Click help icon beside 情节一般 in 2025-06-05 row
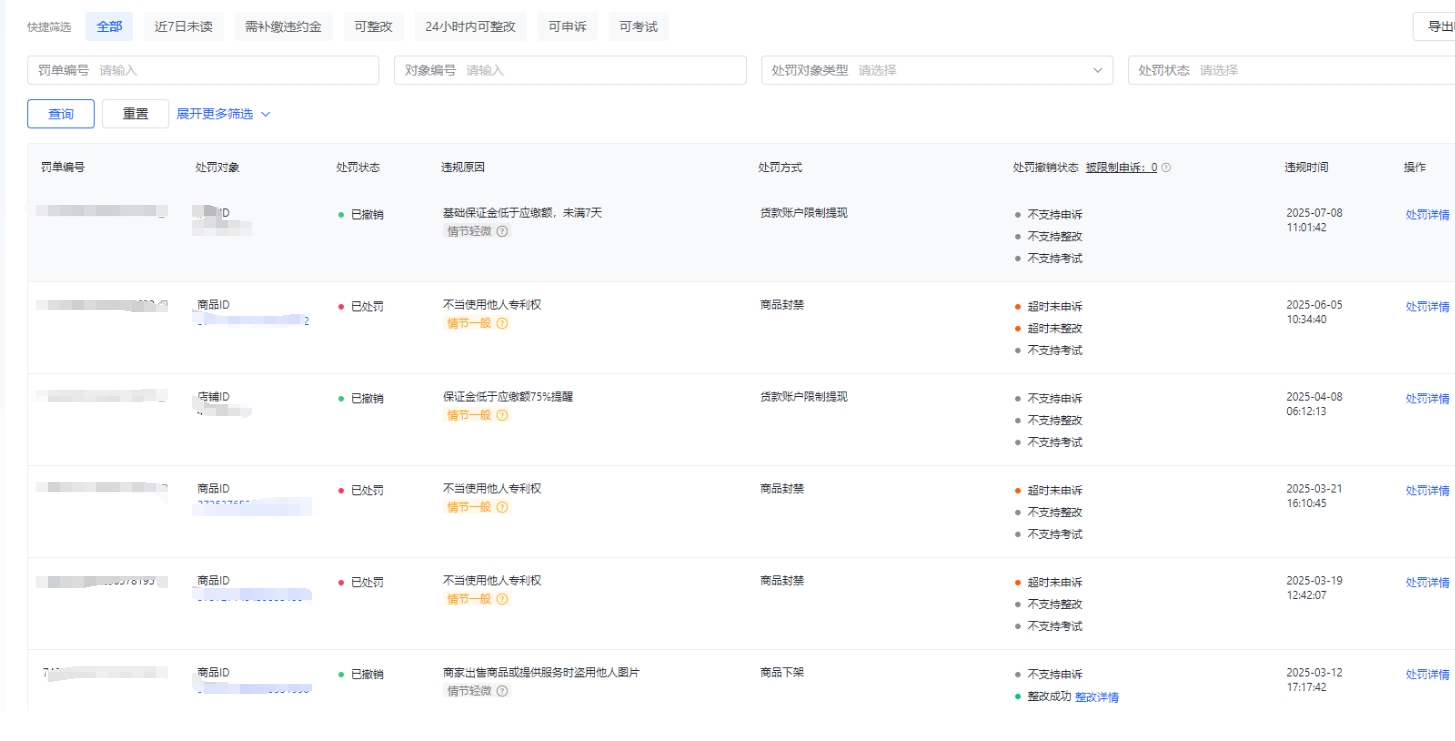 click(x=502, y=323)
